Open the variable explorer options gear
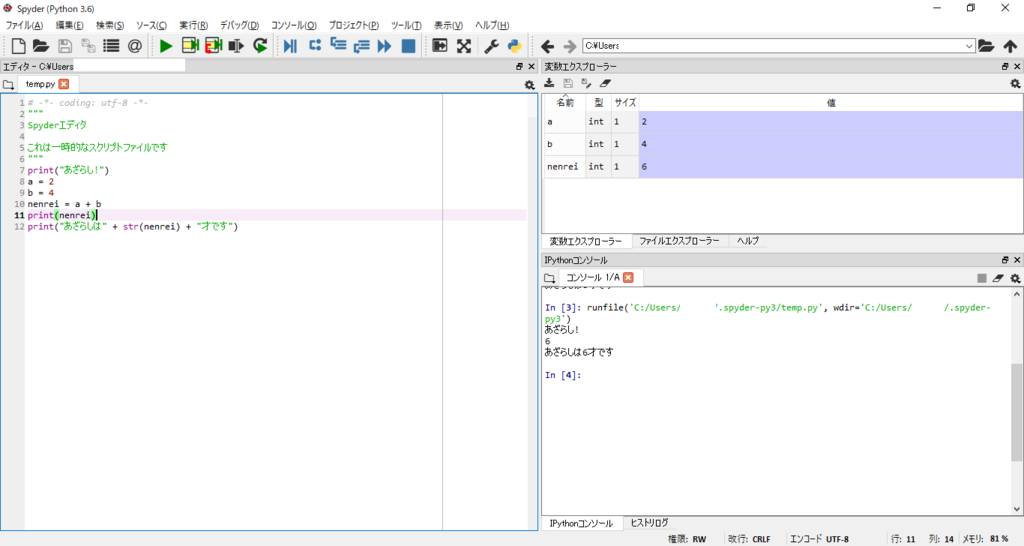The image size is (1024, 546). click(1015, 84)
